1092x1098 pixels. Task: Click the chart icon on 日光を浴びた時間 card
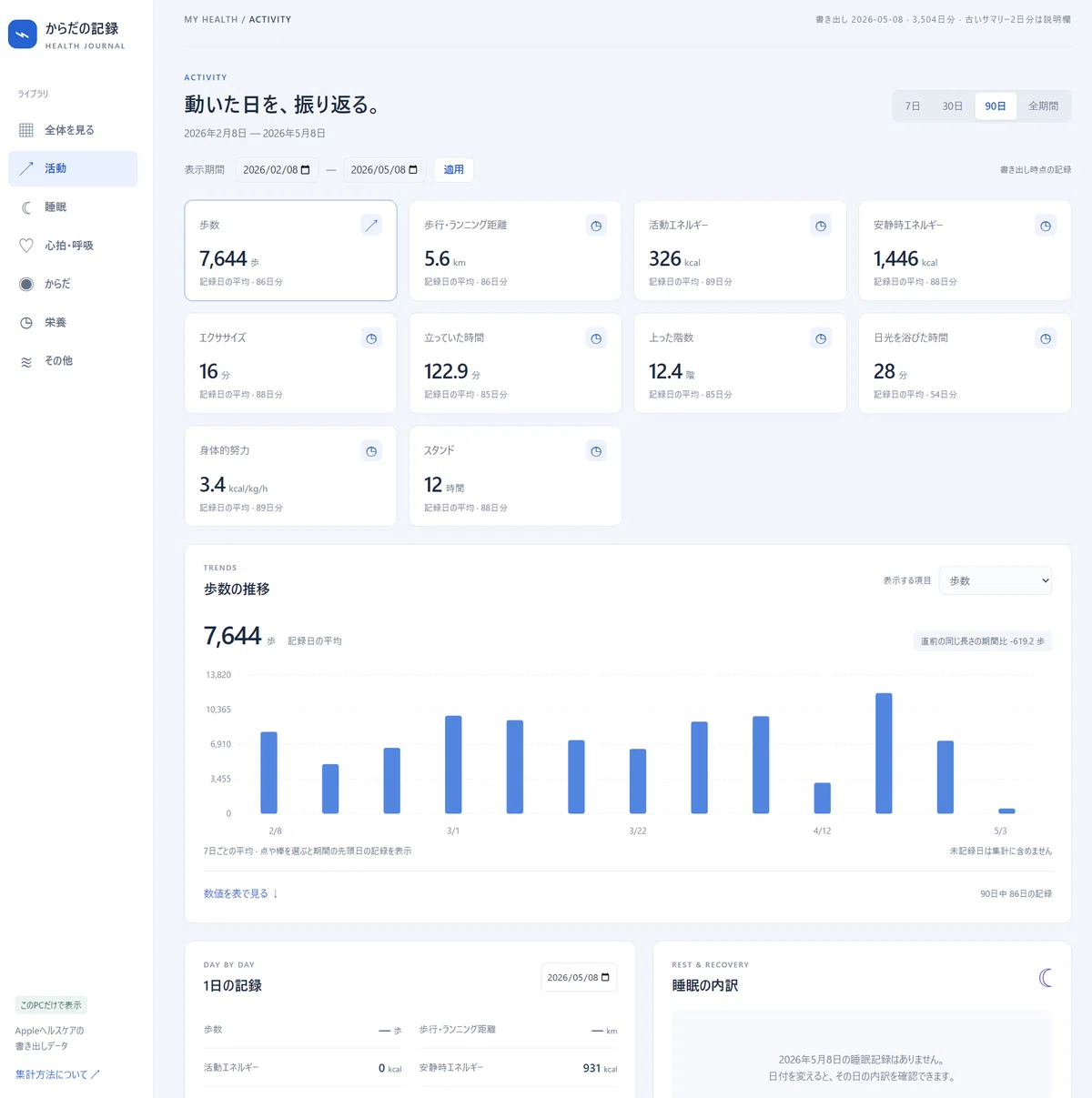(1046, 338)
